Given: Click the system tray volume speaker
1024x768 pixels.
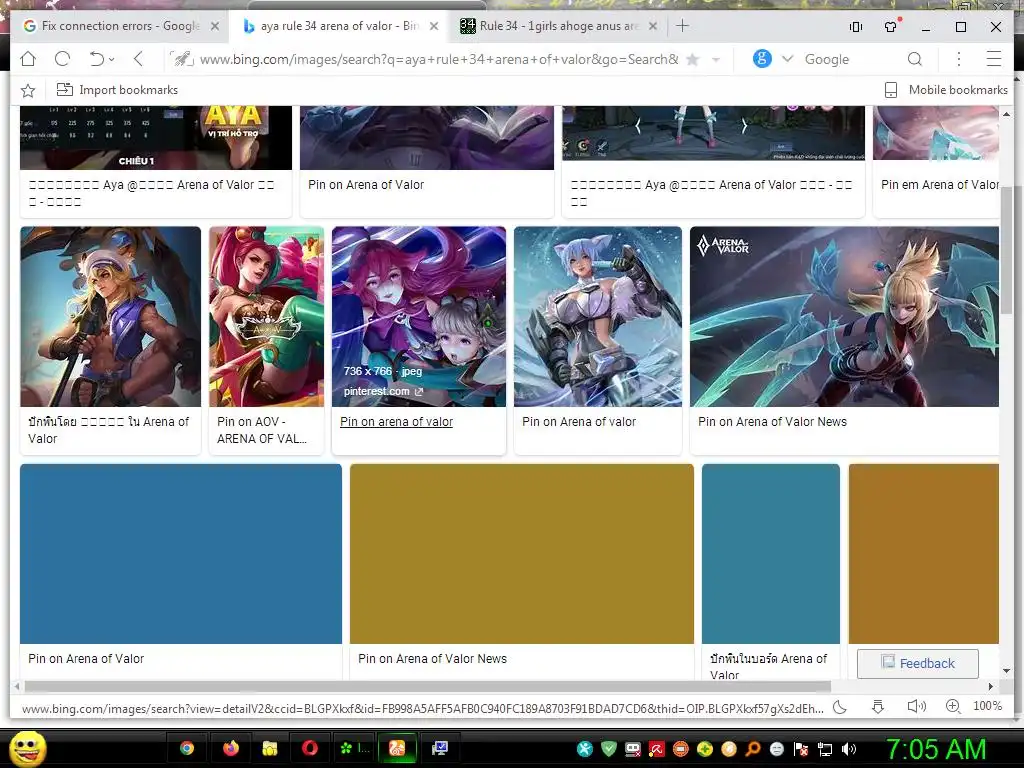Looking at the screenshot, I should tap(849, 749).
